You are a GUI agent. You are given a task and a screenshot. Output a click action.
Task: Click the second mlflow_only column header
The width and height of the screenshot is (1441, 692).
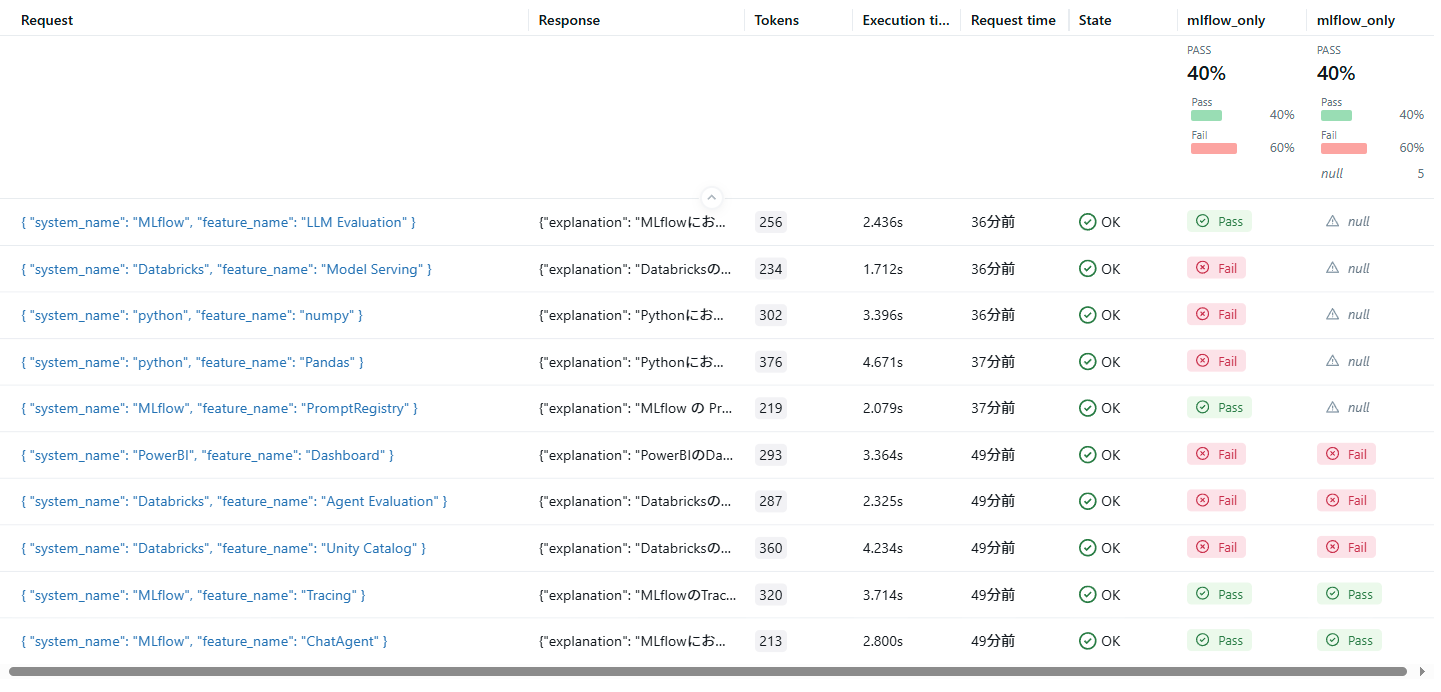point(1356,20)
